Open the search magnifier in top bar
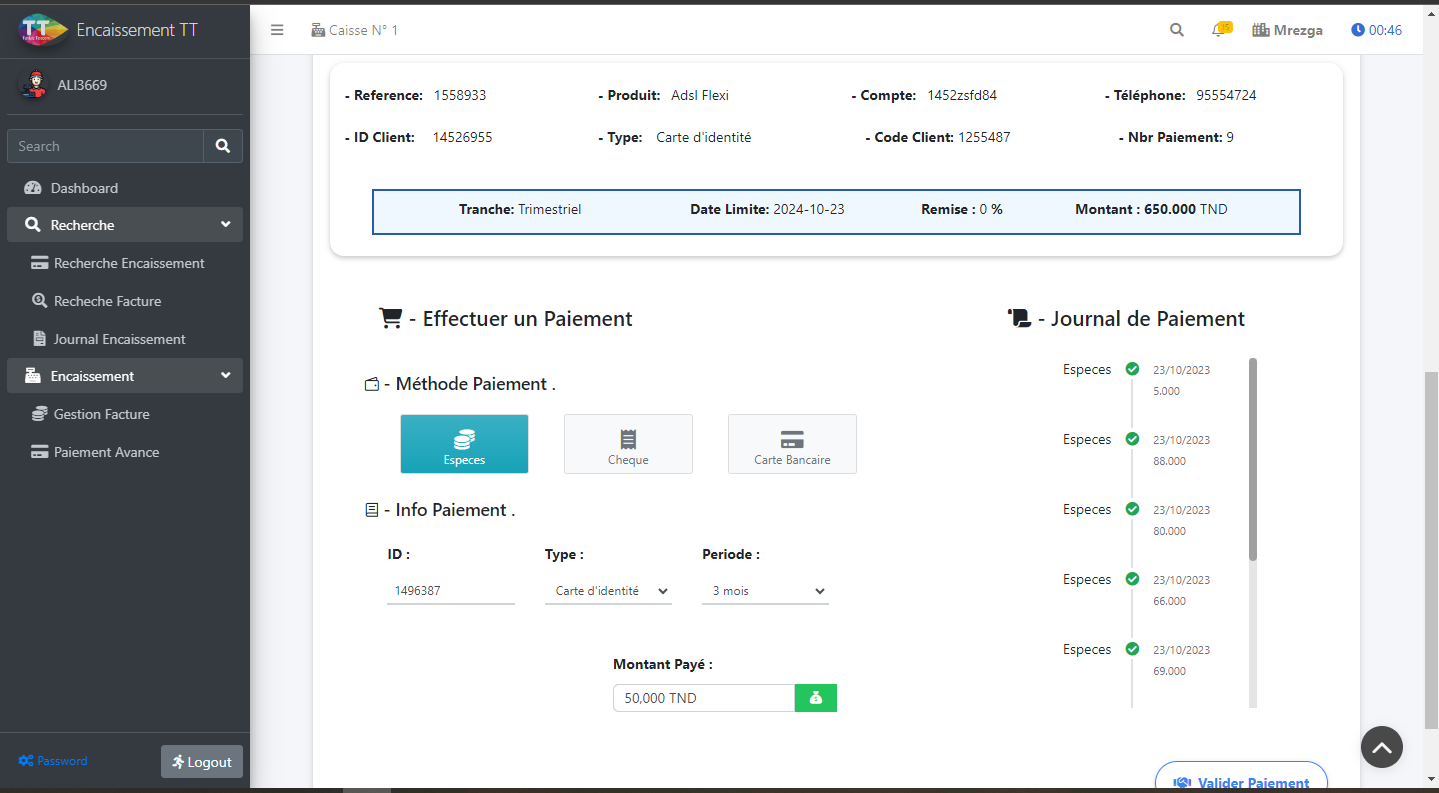 point(1177,30)
